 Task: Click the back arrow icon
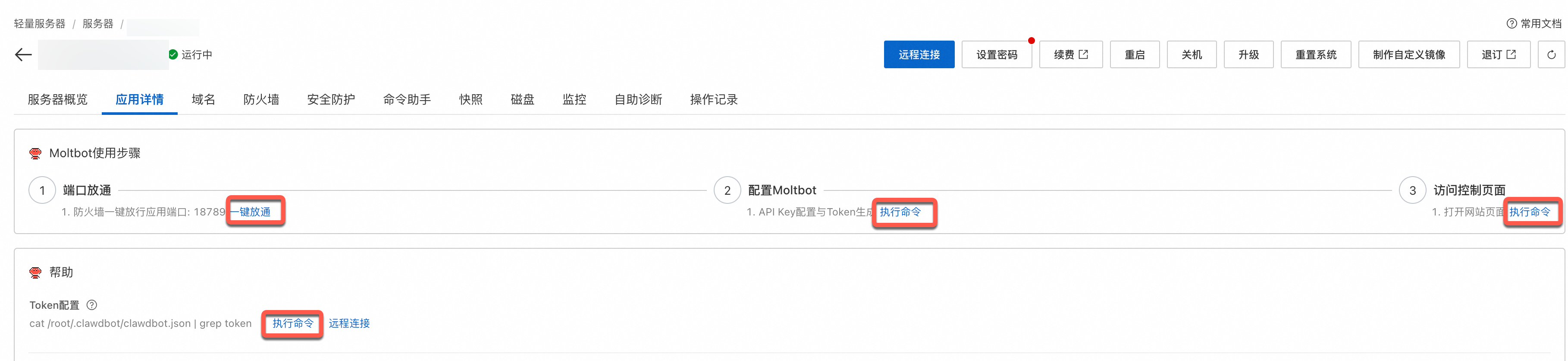tap(23, 55)
